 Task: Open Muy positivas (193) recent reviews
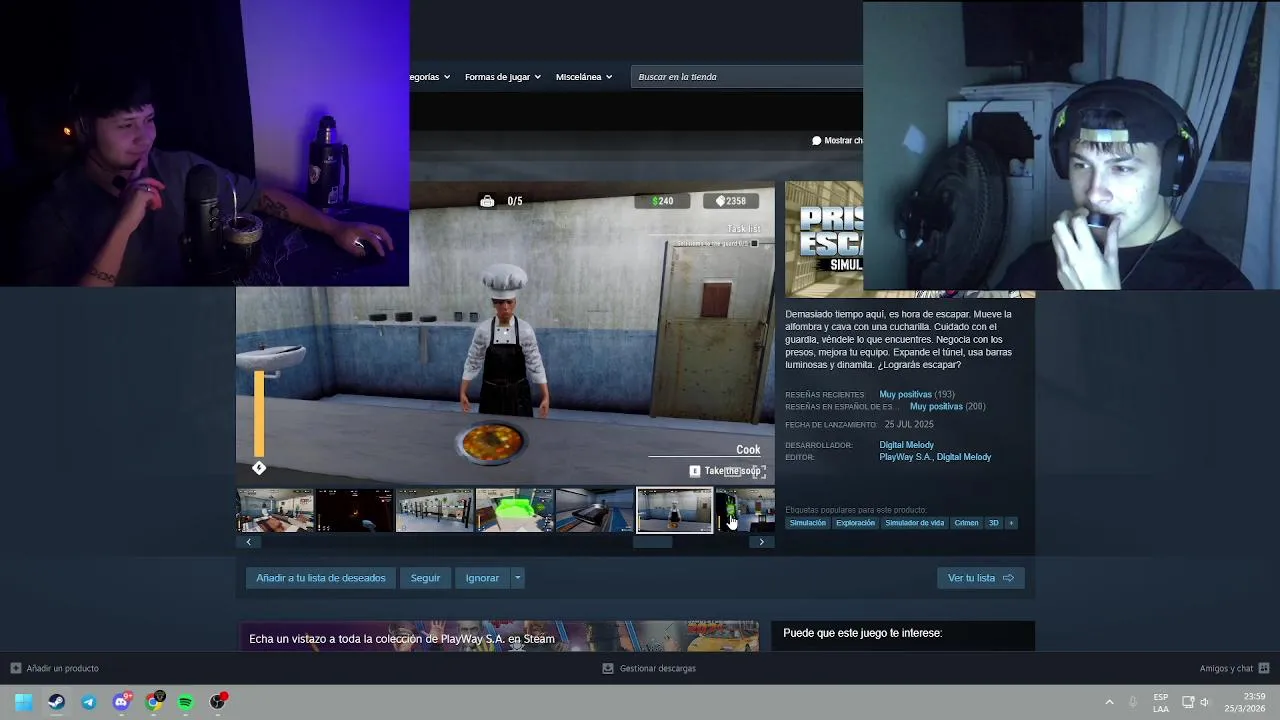(916, 395)
